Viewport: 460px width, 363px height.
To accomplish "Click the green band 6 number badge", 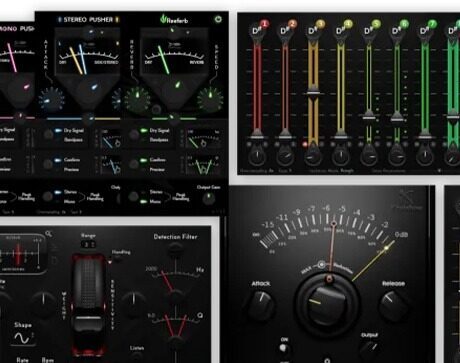I will (404, 24).
